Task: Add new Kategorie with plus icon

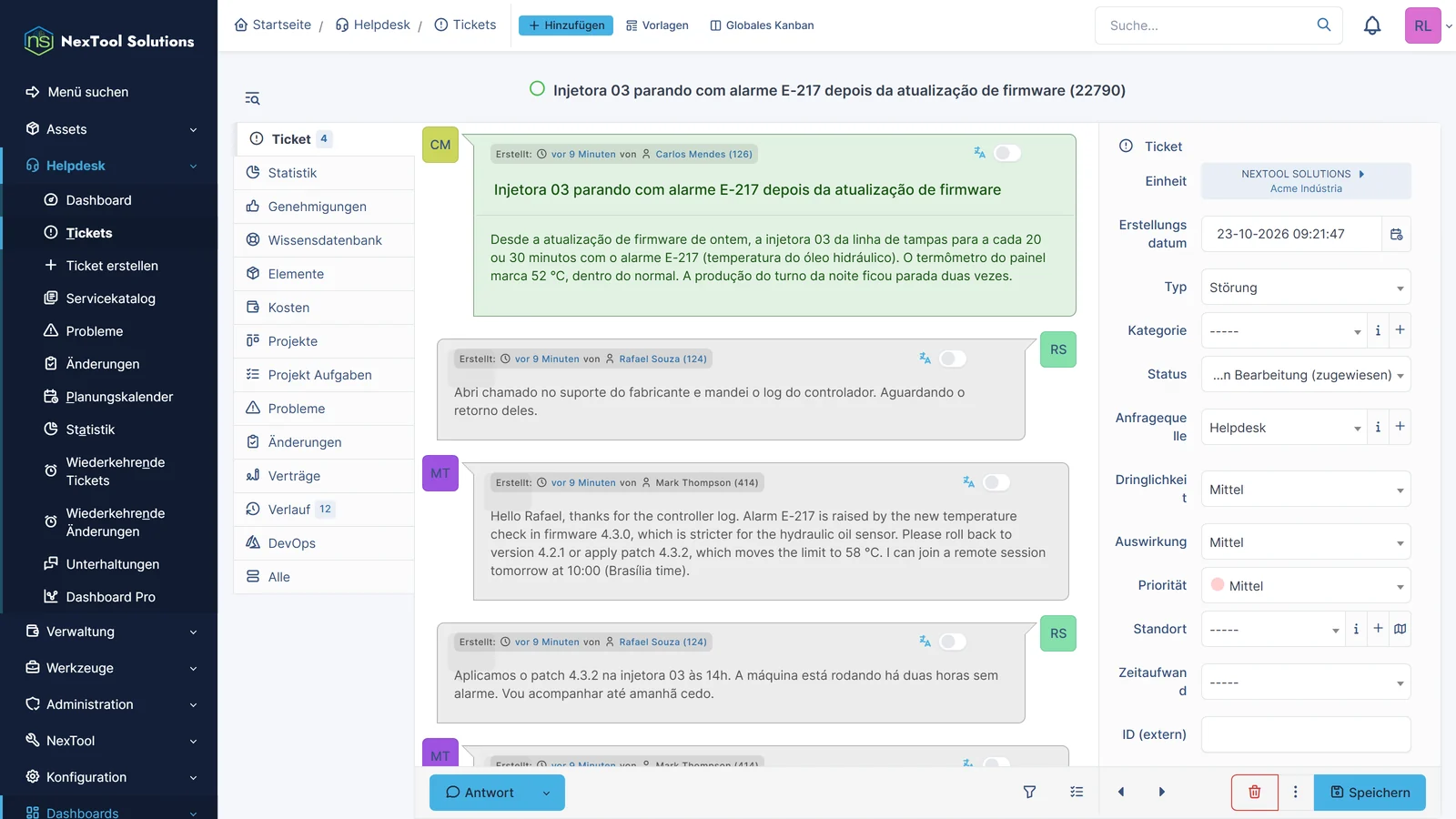Action: tap(1400, 330)
